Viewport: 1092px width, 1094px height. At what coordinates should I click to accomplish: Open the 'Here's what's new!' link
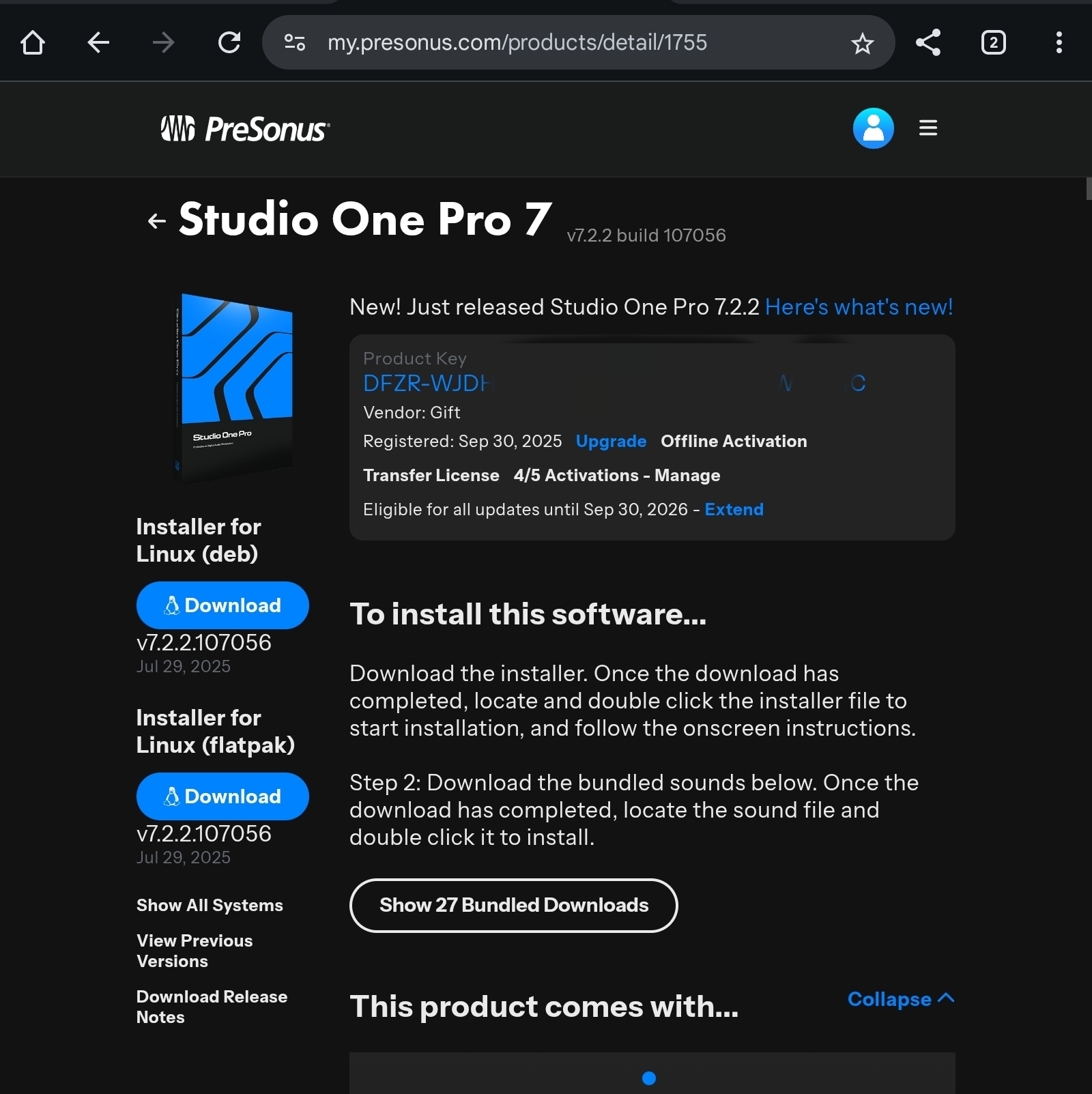pos(859,307)
